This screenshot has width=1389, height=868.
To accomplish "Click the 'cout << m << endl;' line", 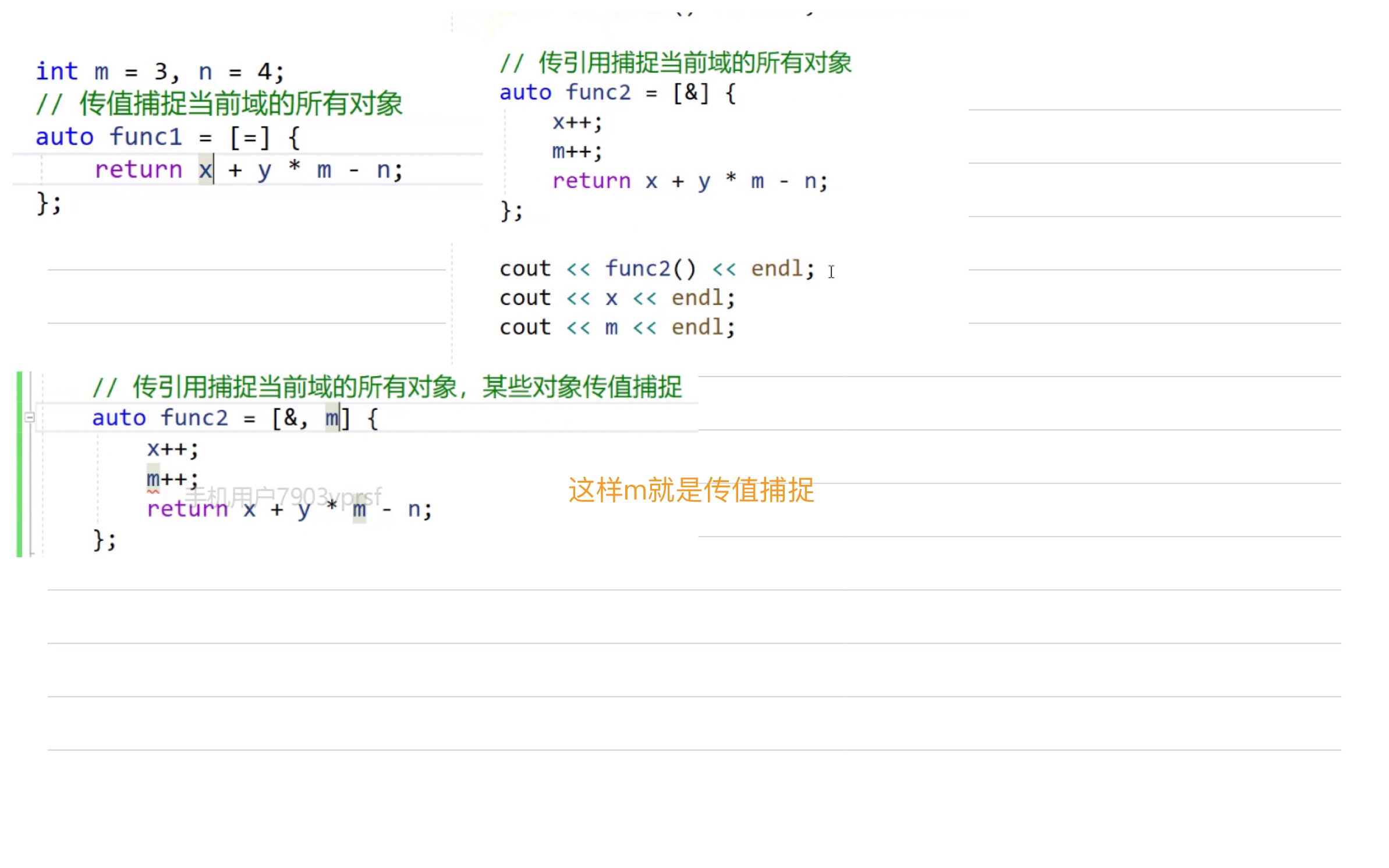I will coord(617,327).
